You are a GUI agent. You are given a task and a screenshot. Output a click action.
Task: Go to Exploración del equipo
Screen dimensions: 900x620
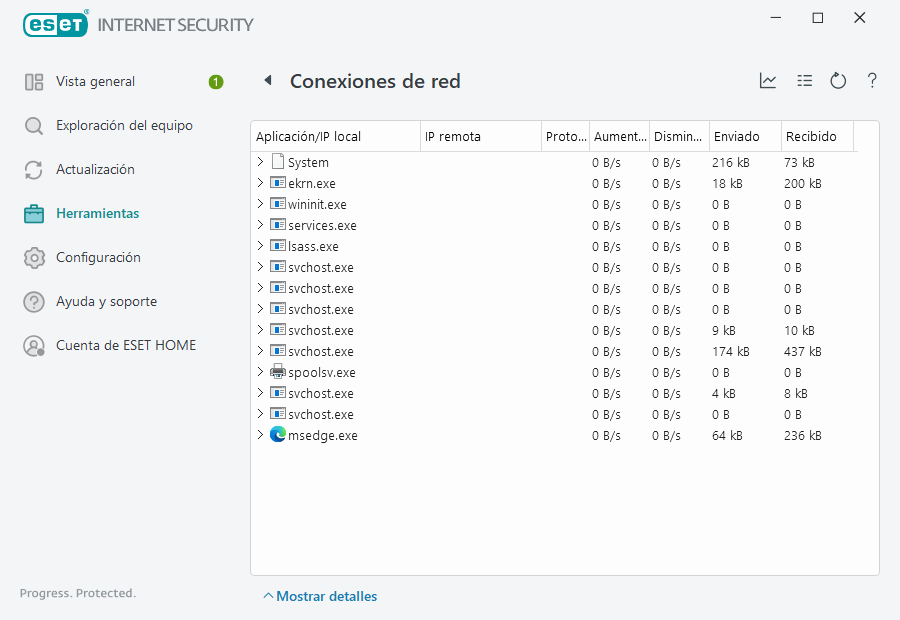click(x=124, y=126)
